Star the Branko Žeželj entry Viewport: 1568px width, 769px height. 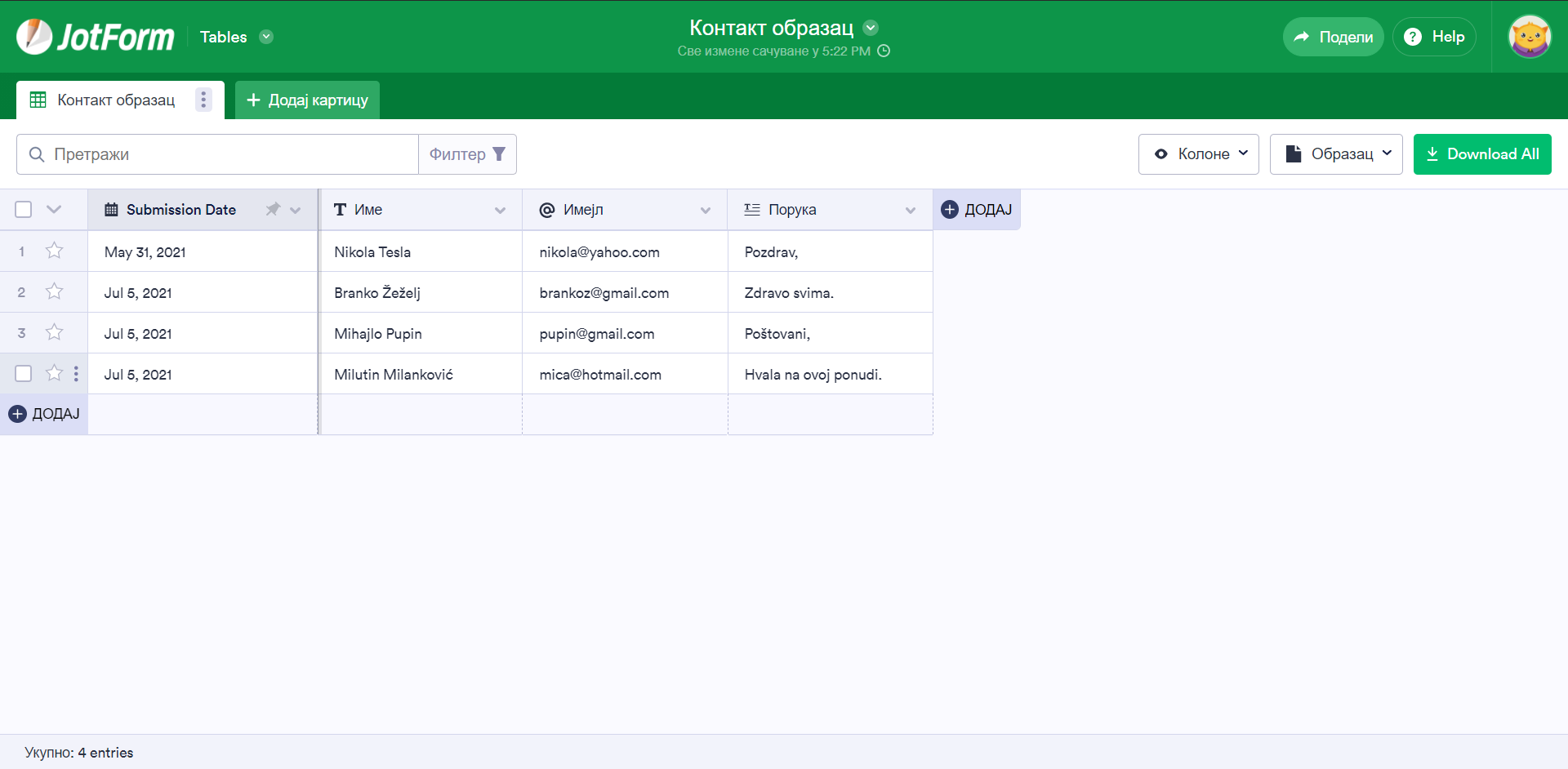coord(54,291)
